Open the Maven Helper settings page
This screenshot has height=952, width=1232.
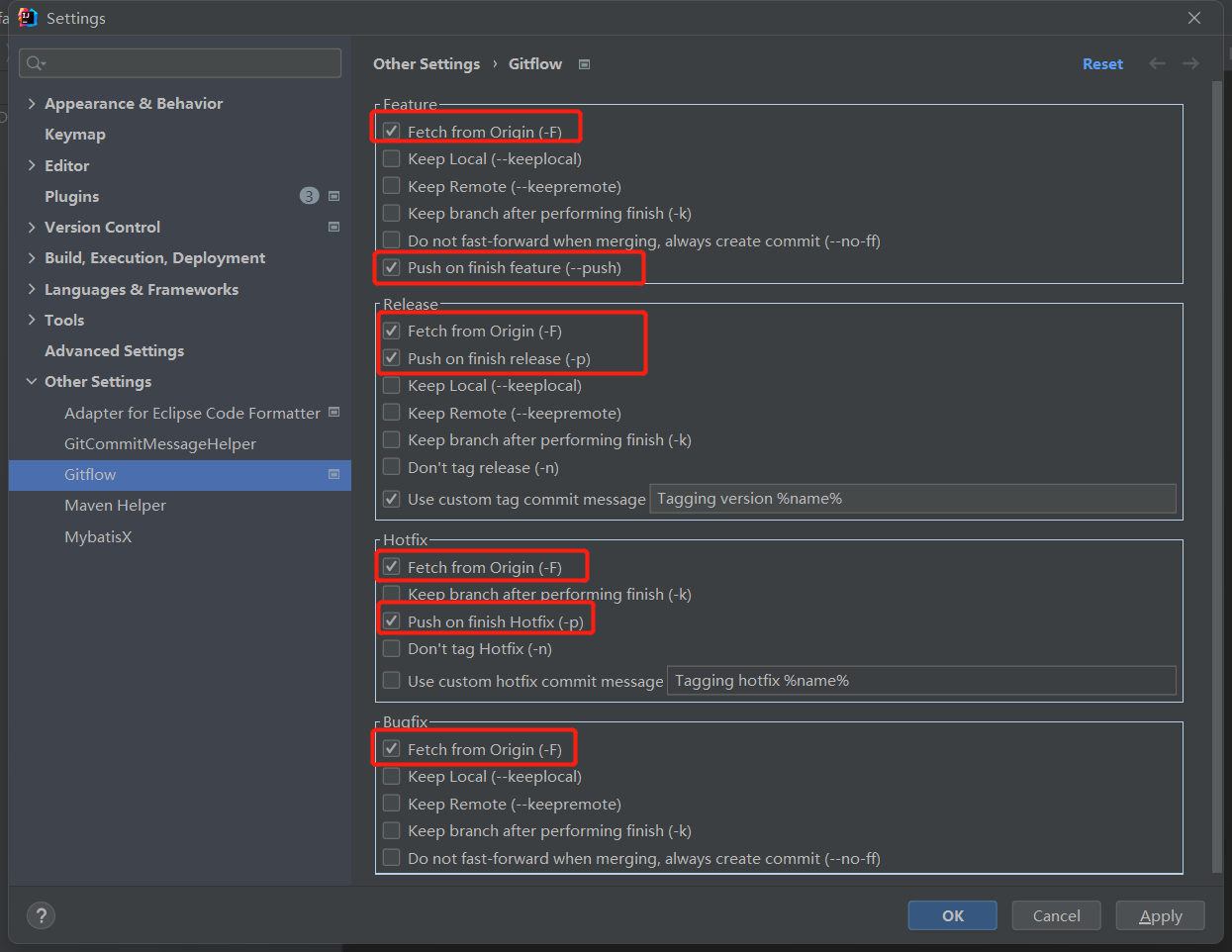115,506
